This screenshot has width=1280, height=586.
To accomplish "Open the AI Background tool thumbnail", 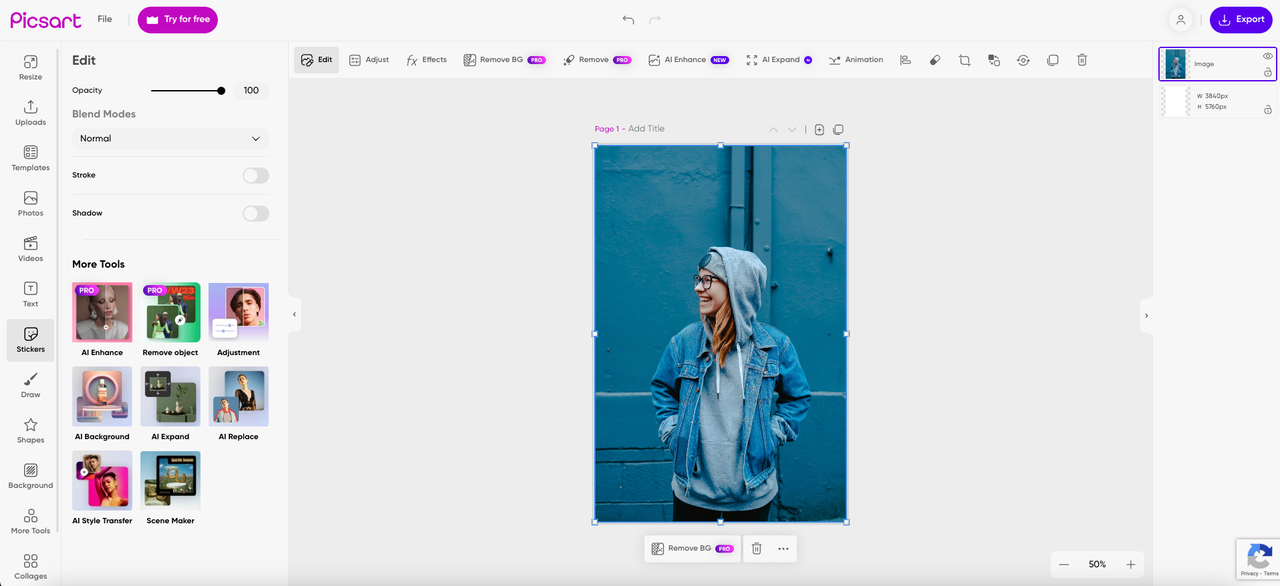I will (x=102, y=396).
